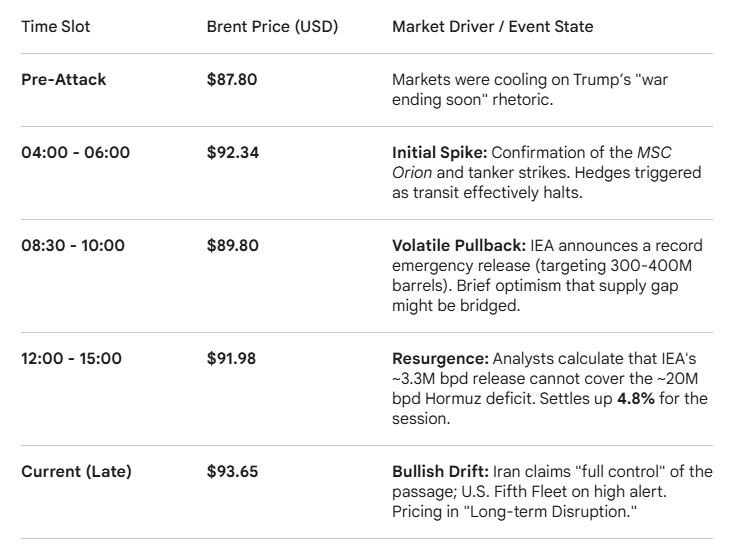
Task: Select the 04:00 - 06:00 time slot
Action: coord(76,153)
